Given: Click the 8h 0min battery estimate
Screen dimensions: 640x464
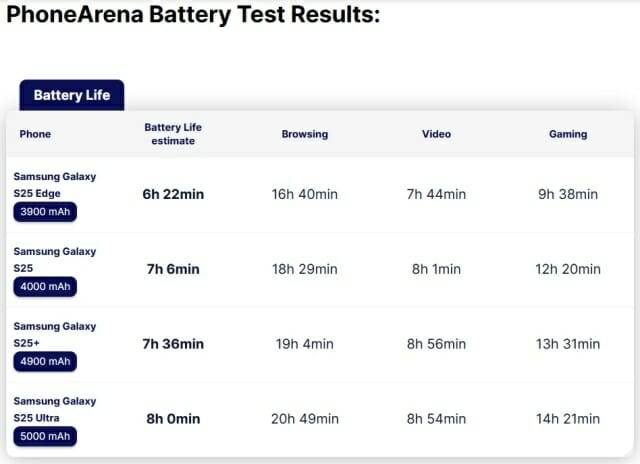Looking at the screenshot, I should [x=173, y=419].
